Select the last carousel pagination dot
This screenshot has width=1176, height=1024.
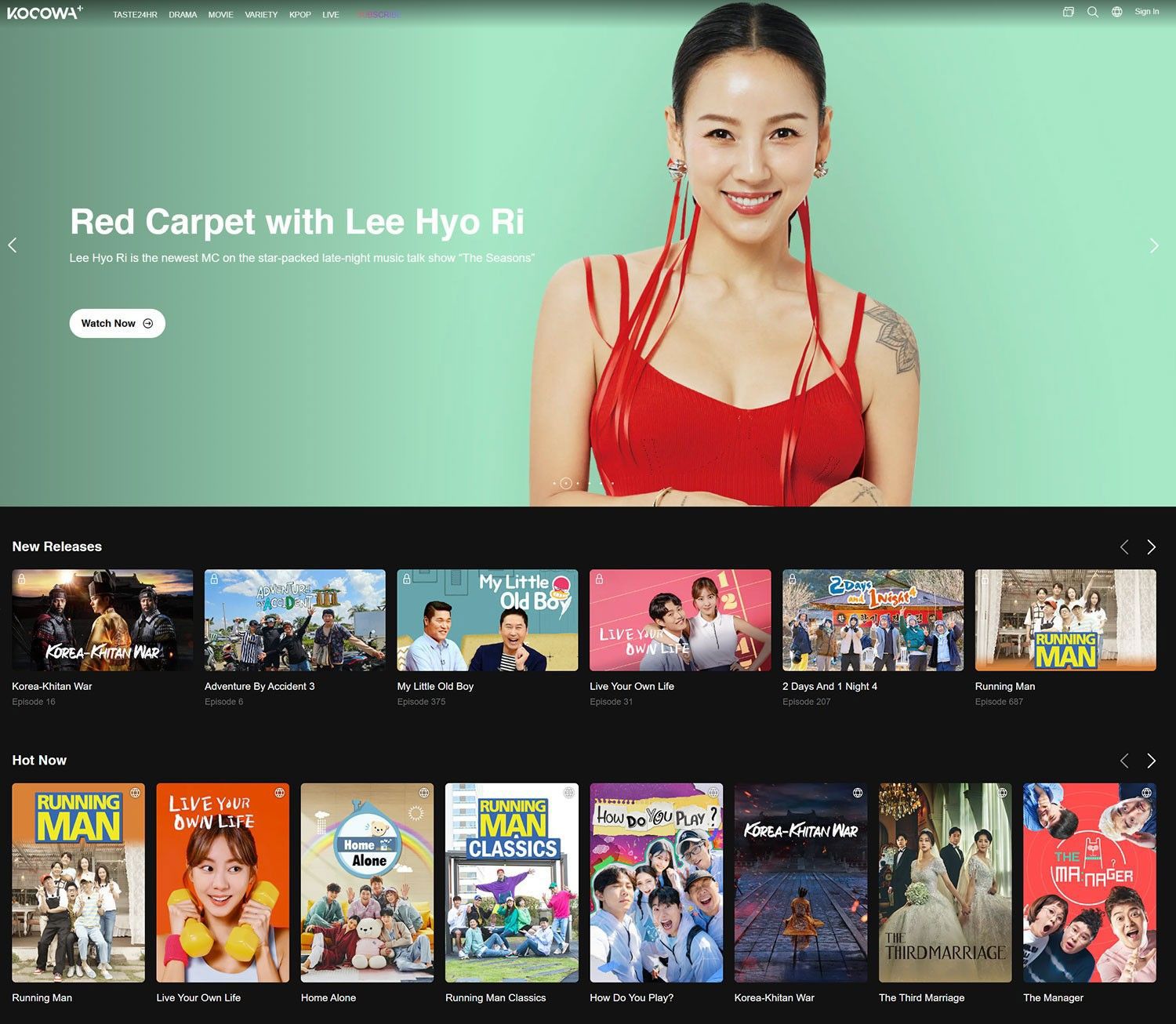(x=612, y=483)
